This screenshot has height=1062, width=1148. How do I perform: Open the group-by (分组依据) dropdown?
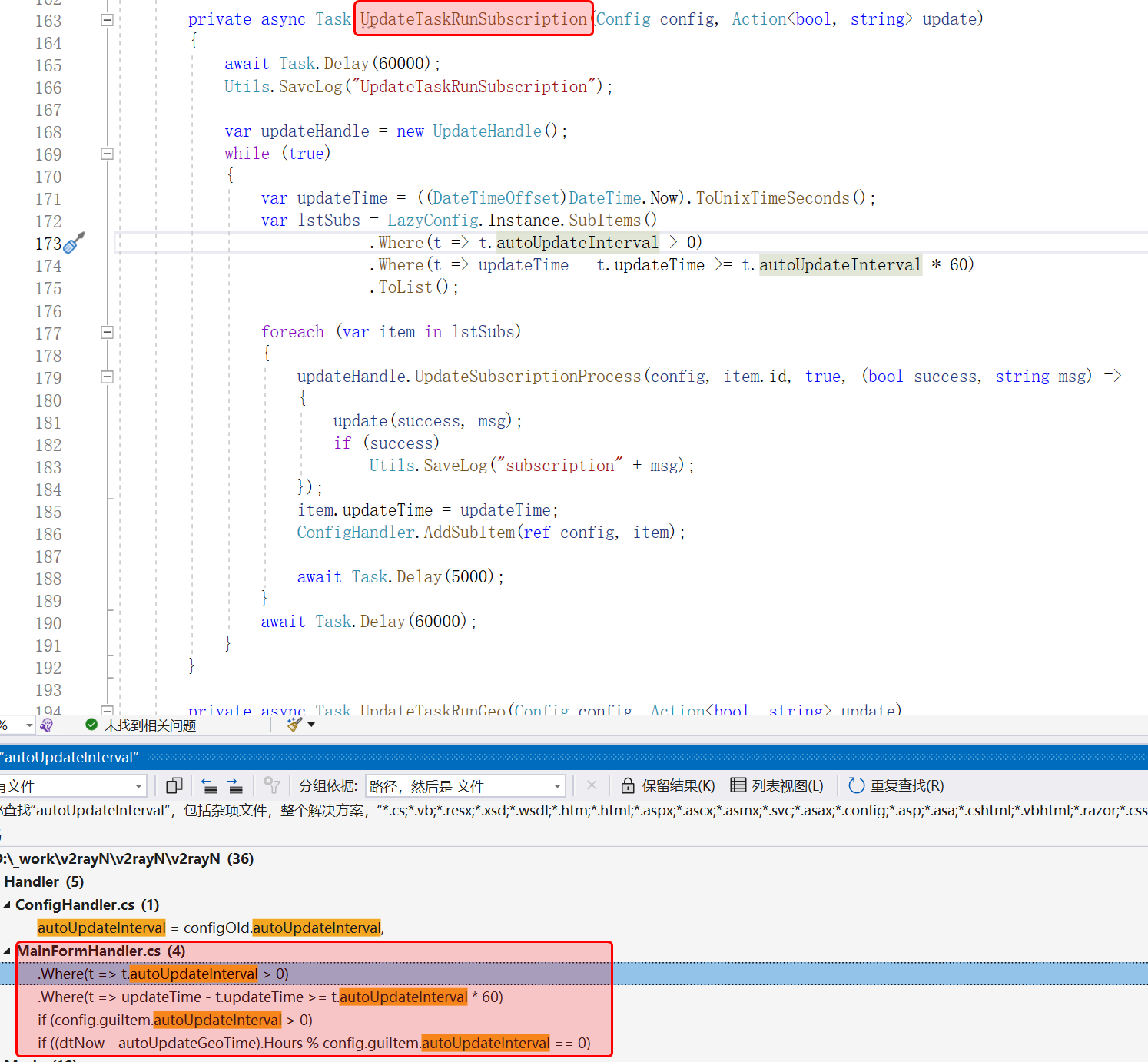point(465,785)
